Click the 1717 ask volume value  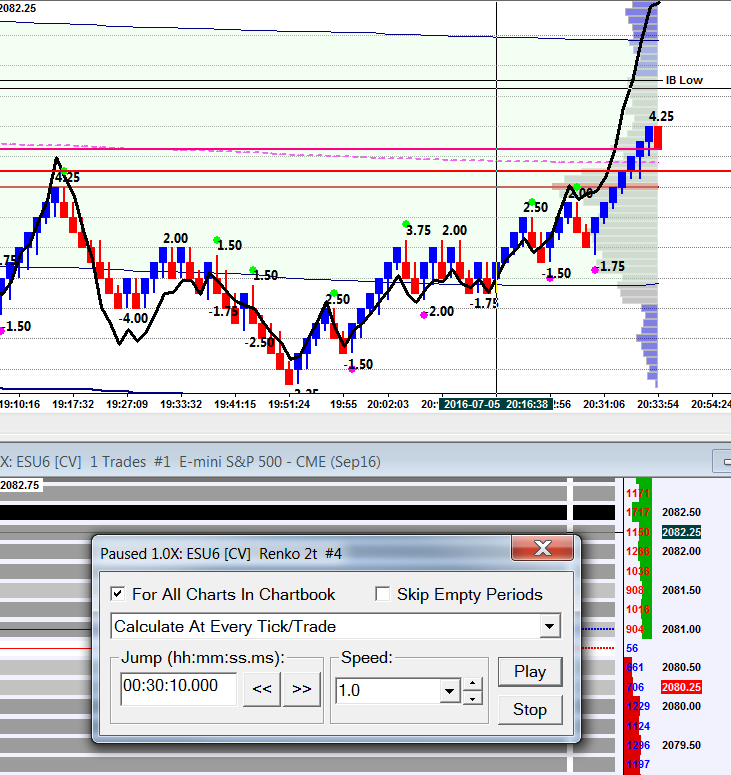(x=638, y=512)
